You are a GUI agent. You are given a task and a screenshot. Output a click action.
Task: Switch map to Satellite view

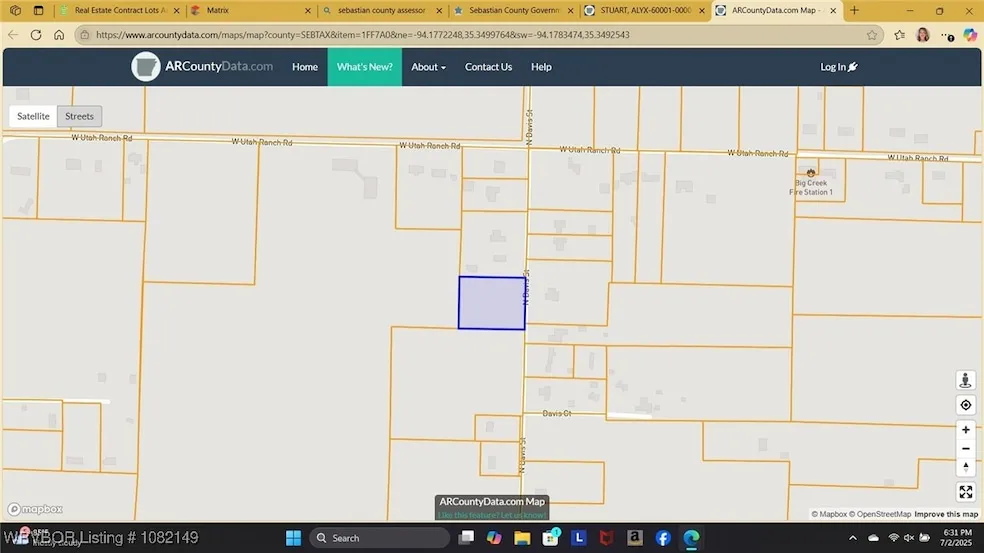point(33,116)
